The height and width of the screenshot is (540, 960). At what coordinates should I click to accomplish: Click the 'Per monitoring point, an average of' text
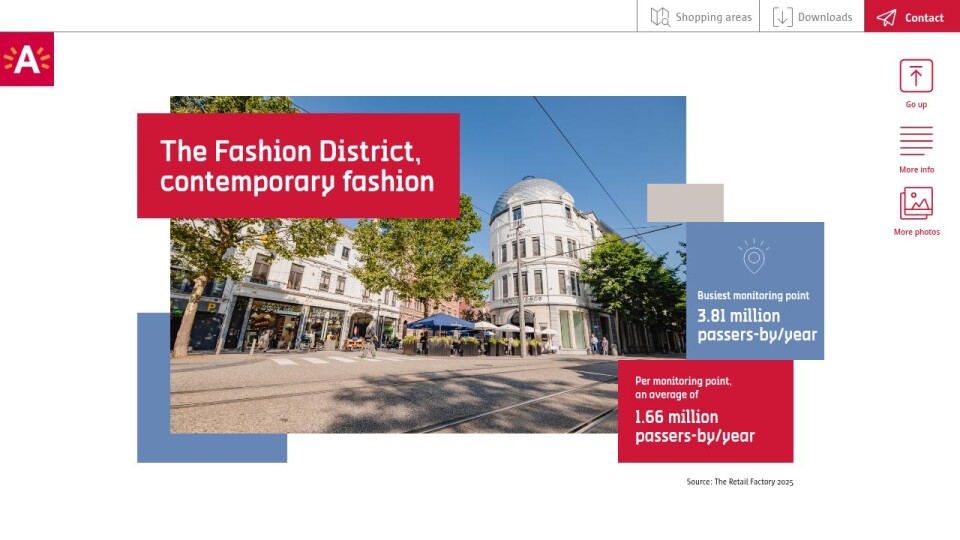[x=683, y=388]
